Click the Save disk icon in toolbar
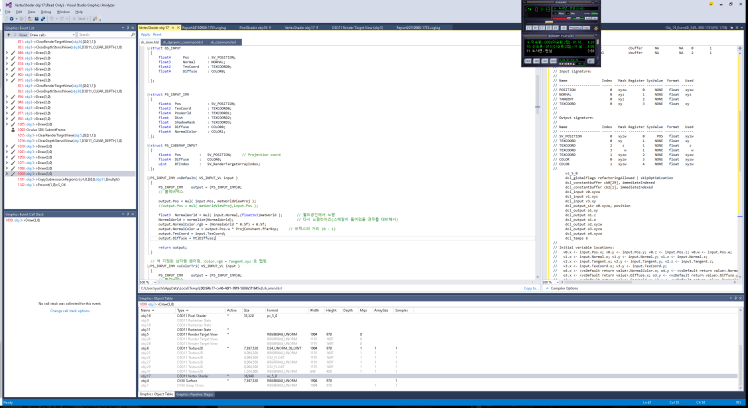The image size is (748, 408). click(x=36, y=19)
